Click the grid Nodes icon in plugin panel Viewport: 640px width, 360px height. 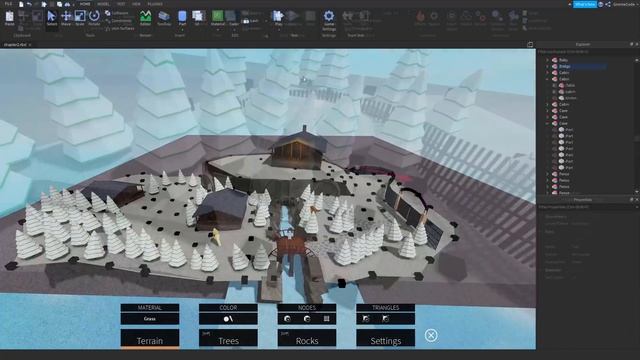(327, 319)
